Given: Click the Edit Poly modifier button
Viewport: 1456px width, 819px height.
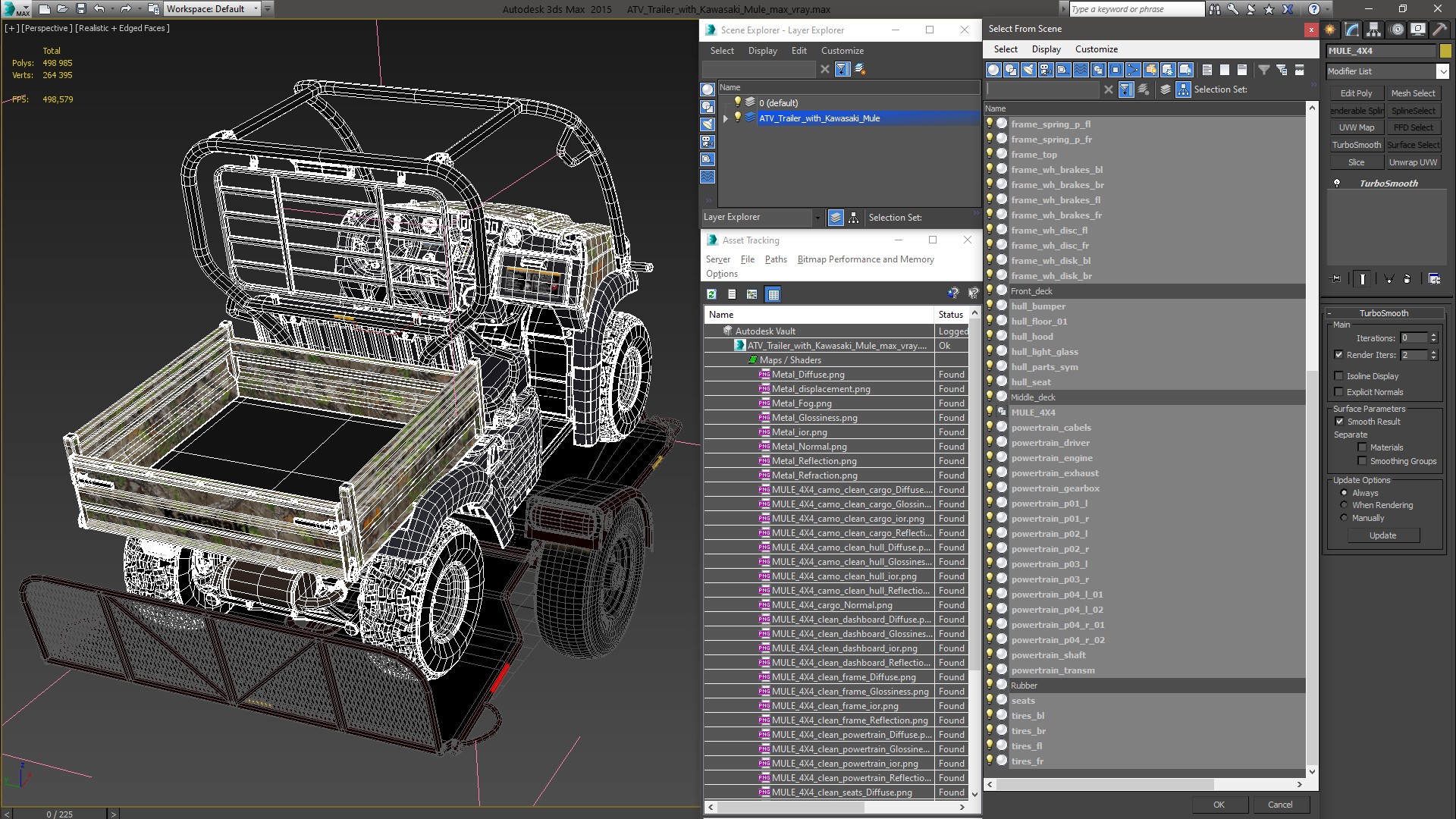Looking at the screenshot, I should pyautogui.click(x=1356, y=93).
